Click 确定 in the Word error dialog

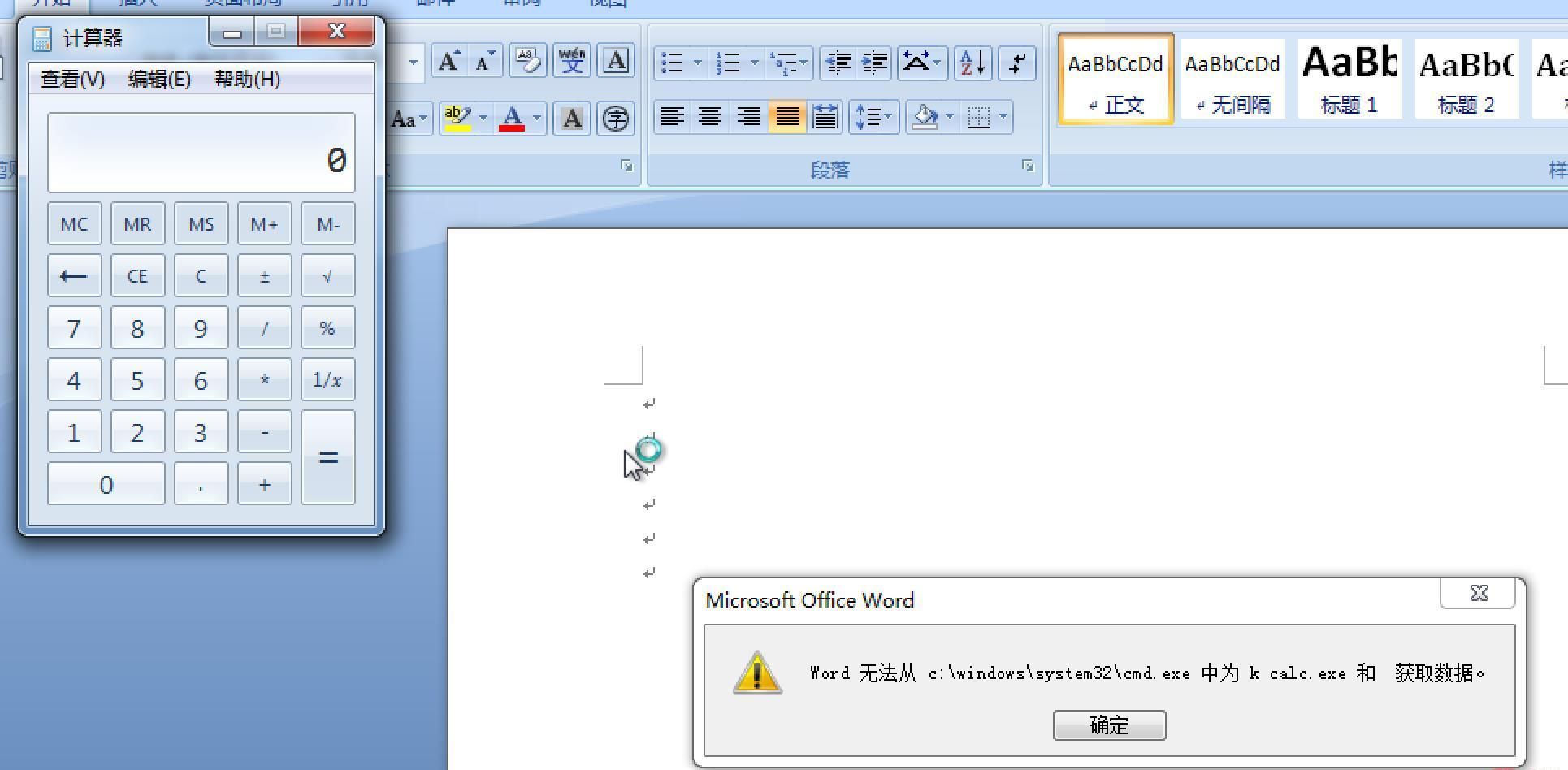[1109, 725]
